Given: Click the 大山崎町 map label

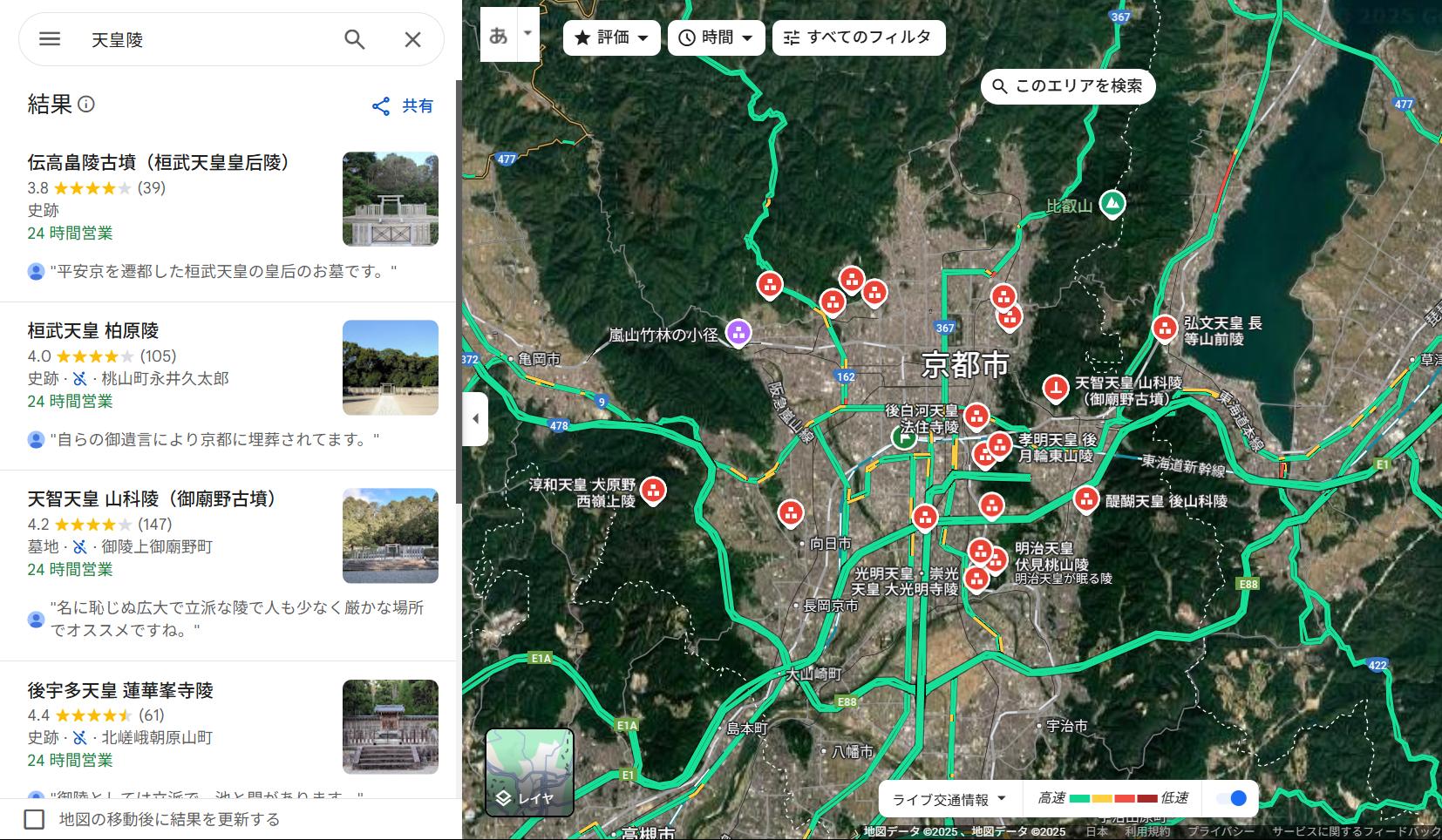Looking at the screenshot, I should (813, 674).
